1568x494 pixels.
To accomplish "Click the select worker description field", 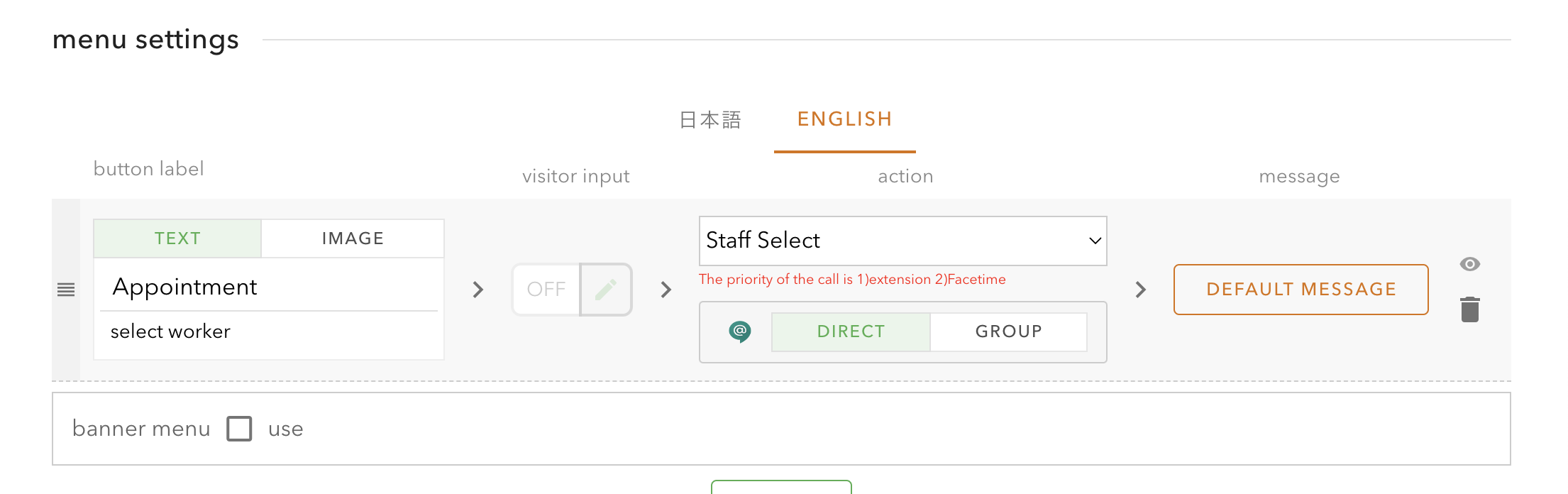I will pos(268,331).
